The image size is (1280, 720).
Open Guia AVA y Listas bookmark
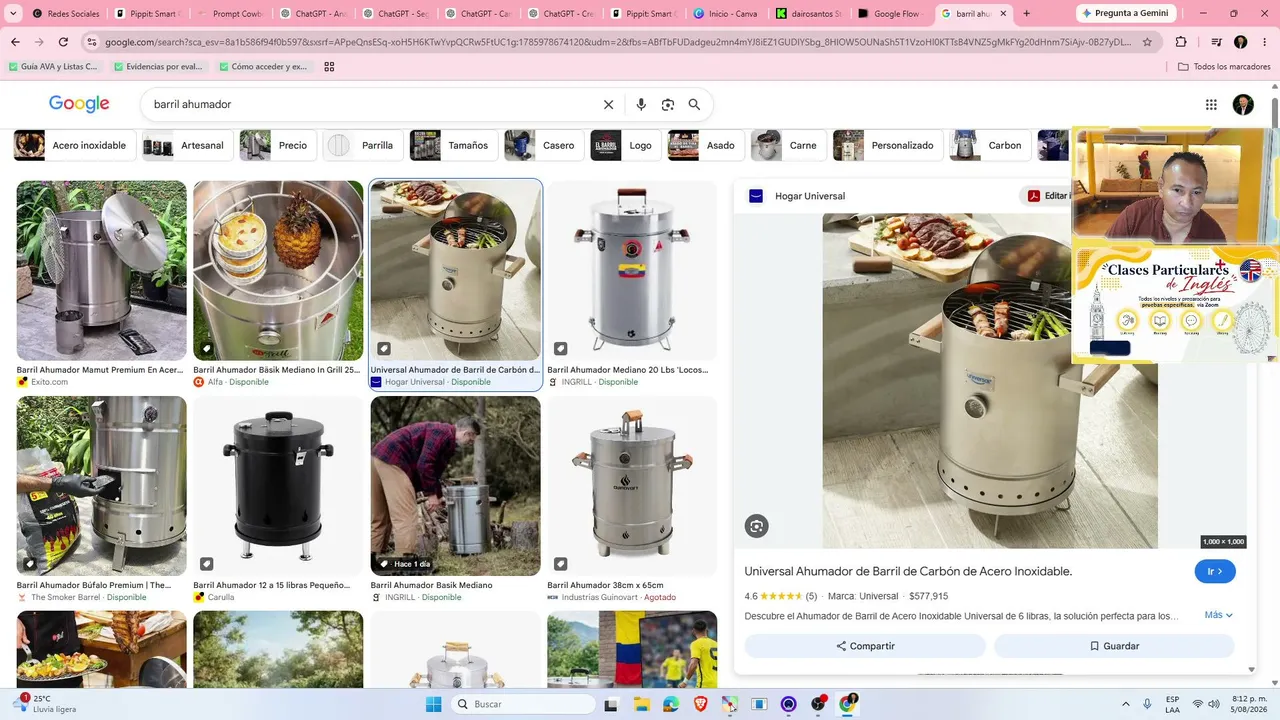tap(52, 67)
